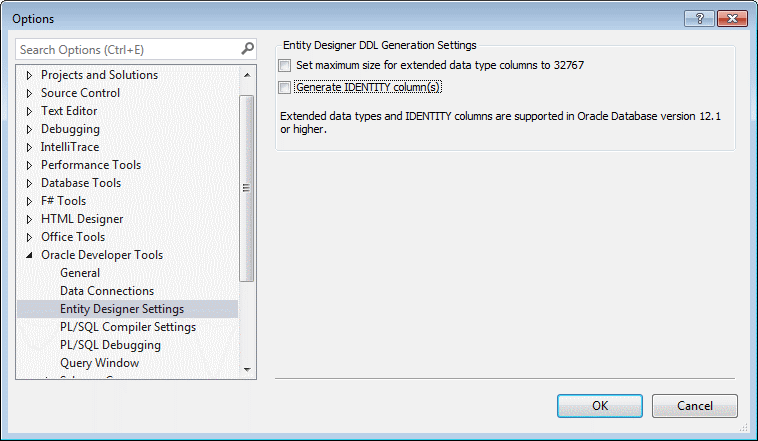Expand the Source Control node
Screen dimensions: 758x441
pos(29,93)
